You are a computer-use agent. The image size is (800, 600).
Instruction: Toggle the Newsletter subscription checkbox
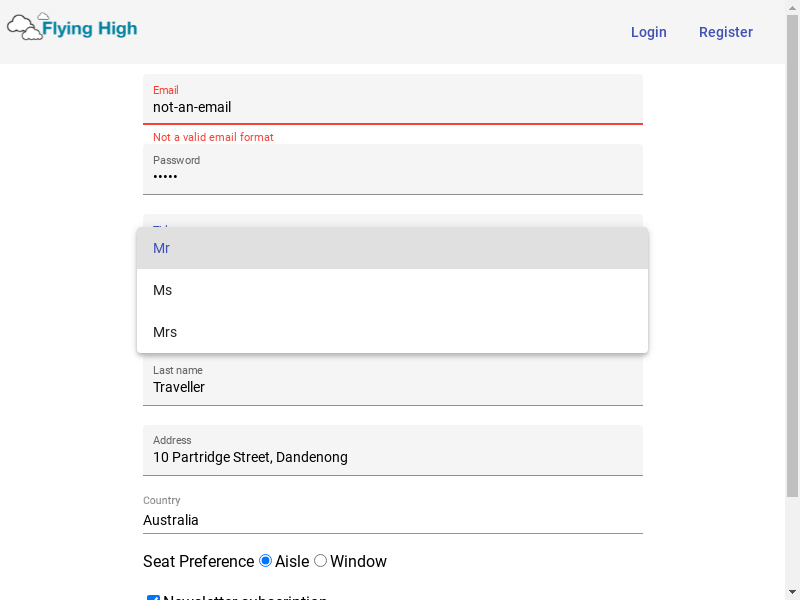tap(153, 597)
